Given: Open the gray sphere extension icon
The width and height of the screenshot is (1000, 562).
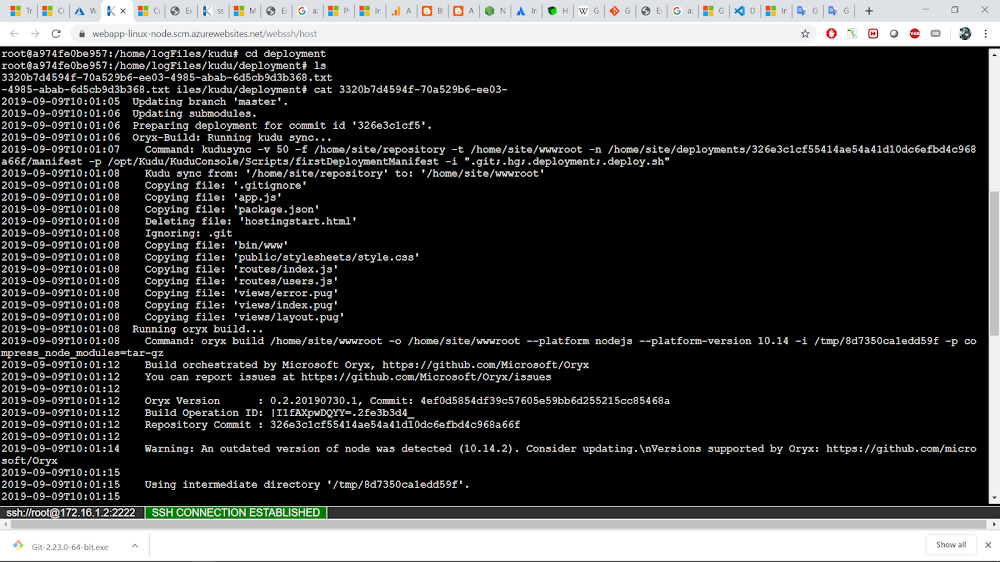Looking at the screenshot, I should (894, 34).
